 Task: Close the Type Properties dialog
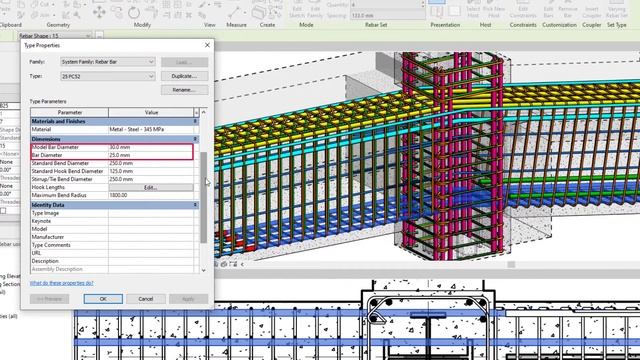click(x=207, y=45)
